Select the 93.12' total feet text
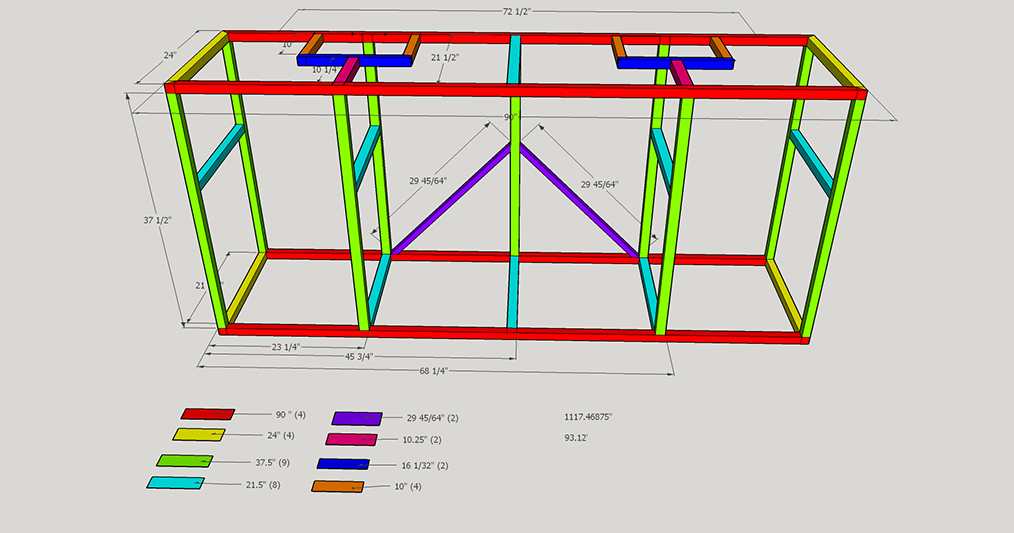This screenshot has width=1014, height=533. click(576, 438)
